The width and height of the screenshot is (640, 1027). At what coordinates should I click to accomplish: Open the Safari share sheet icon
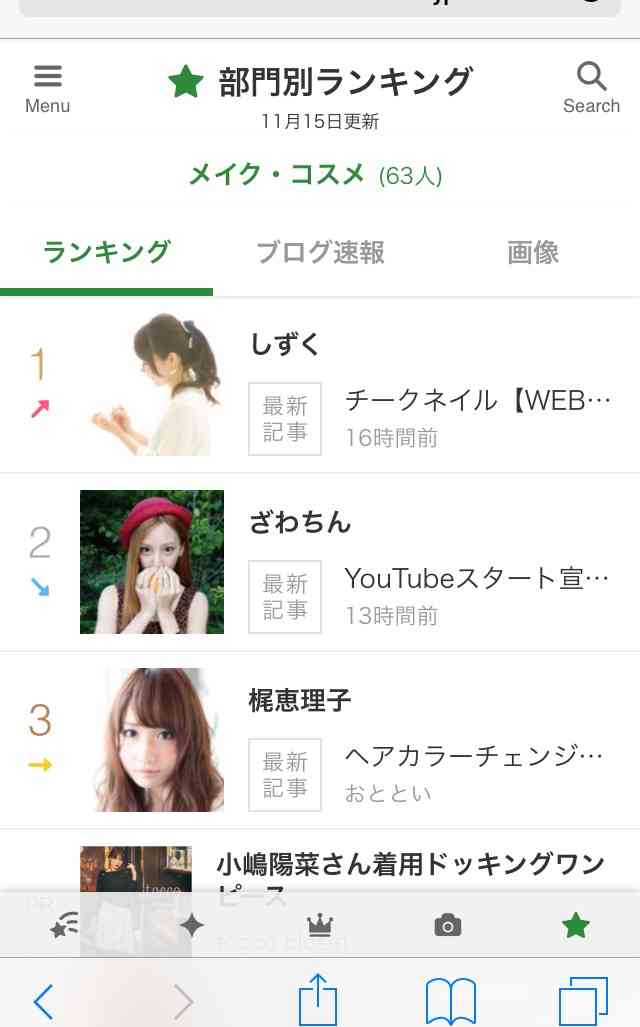click(x=318, y=1000)
